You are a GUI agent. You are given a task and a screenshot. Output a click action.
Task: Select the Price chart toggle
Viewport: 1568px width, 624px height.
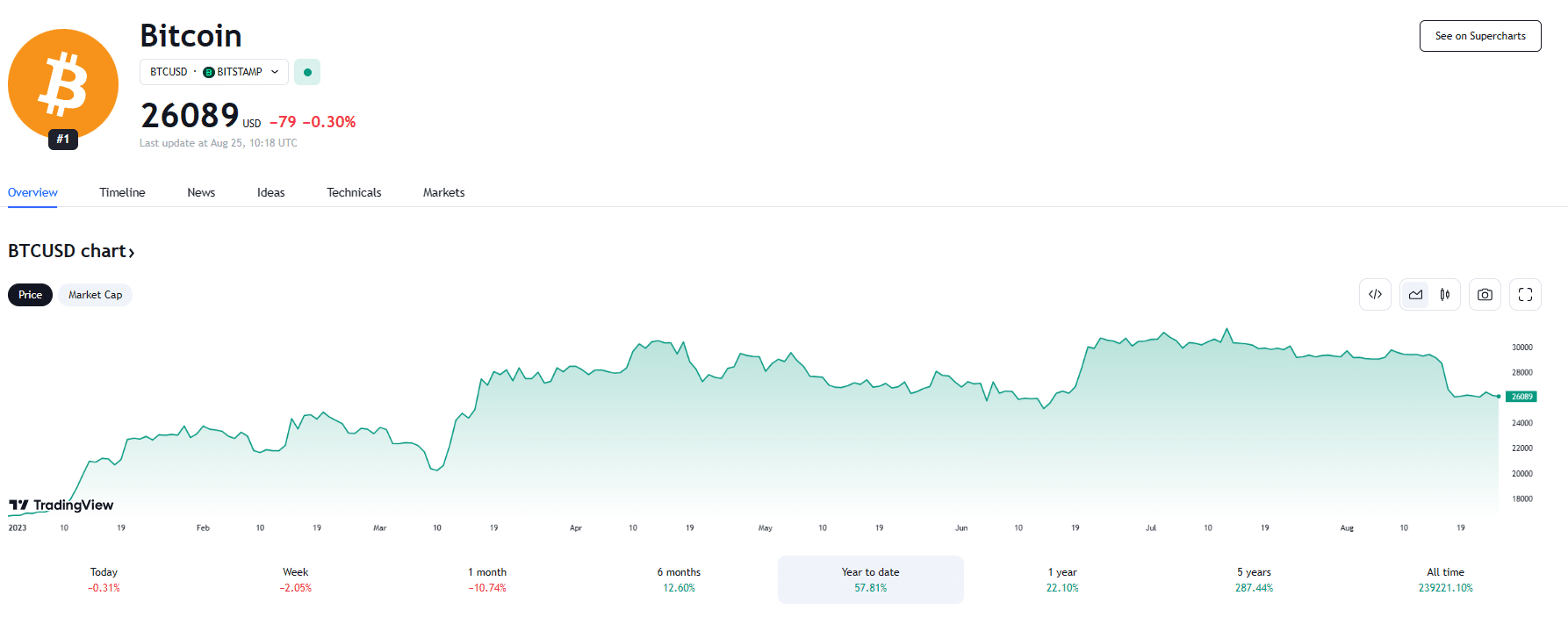click(31, 295)
